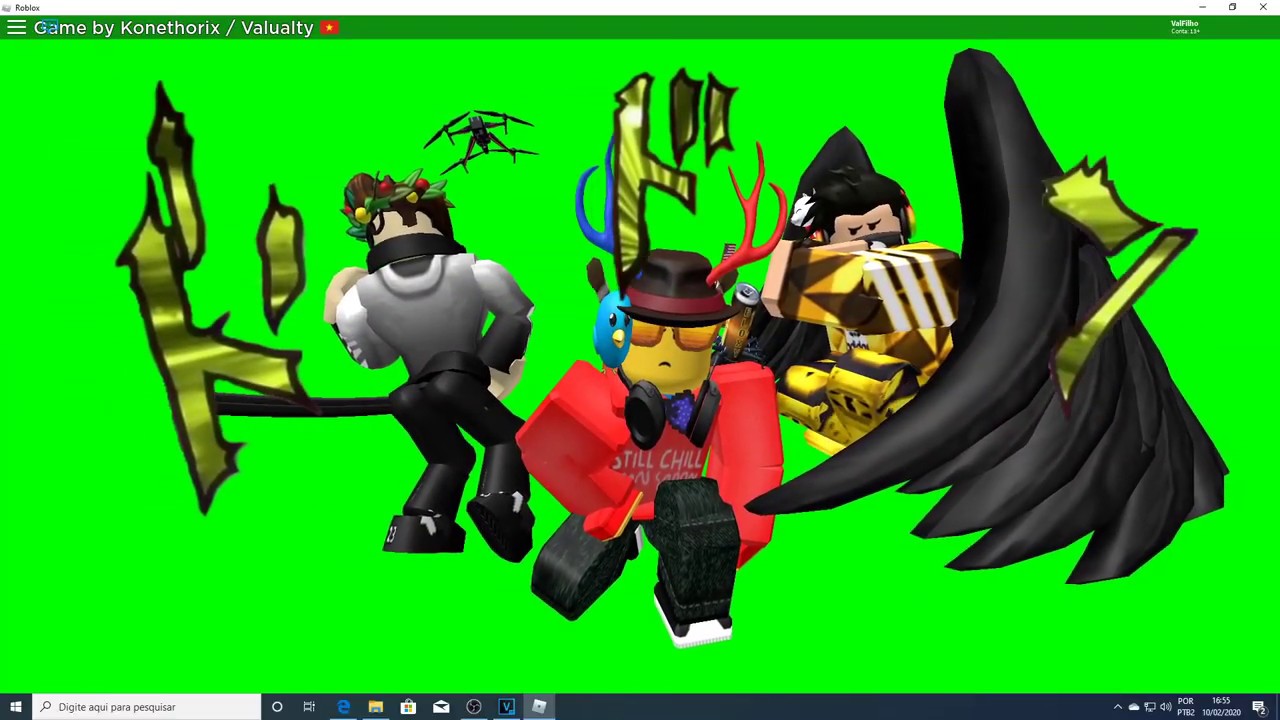Open File Explorer from the taskbar
1280x720 pixels.
click(375, 707)
